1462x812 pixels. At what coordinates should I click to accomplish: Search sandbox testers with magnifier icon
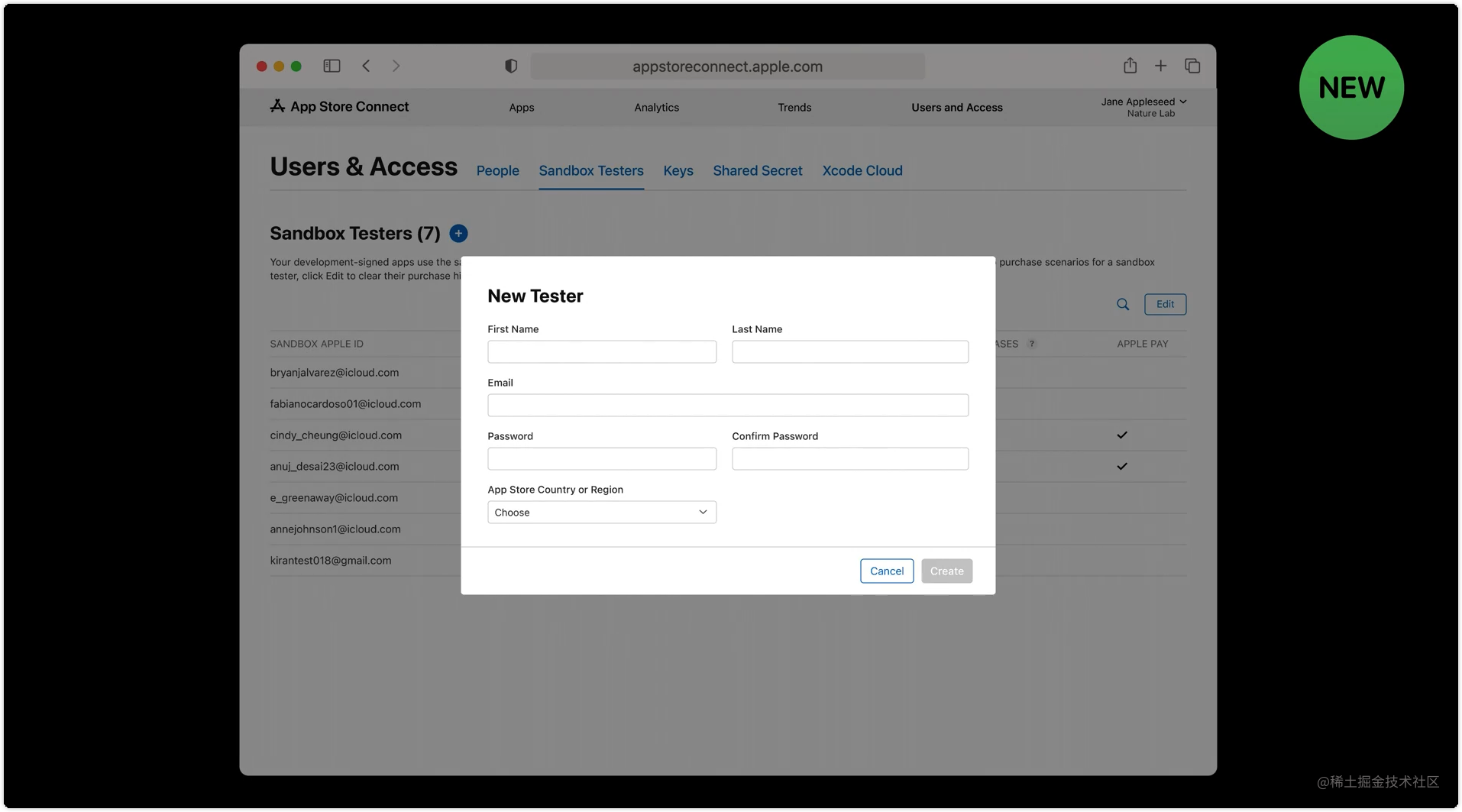1123,304
